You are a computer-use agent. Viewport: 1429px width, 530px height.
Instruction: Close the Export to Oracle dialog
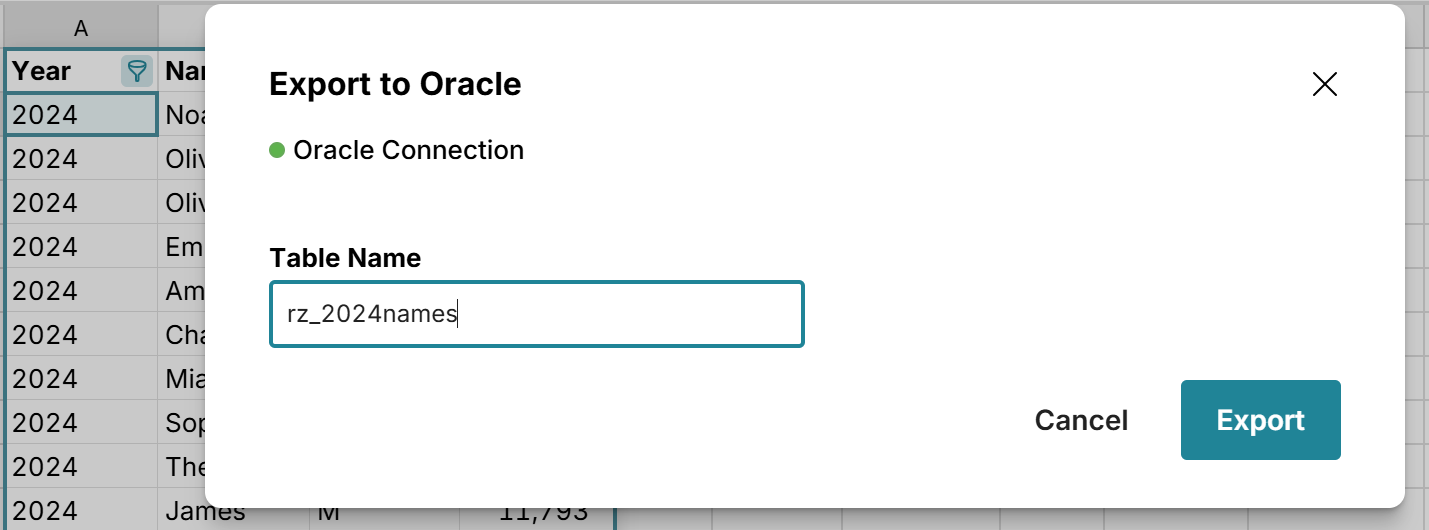click(x=1324, y=84)
